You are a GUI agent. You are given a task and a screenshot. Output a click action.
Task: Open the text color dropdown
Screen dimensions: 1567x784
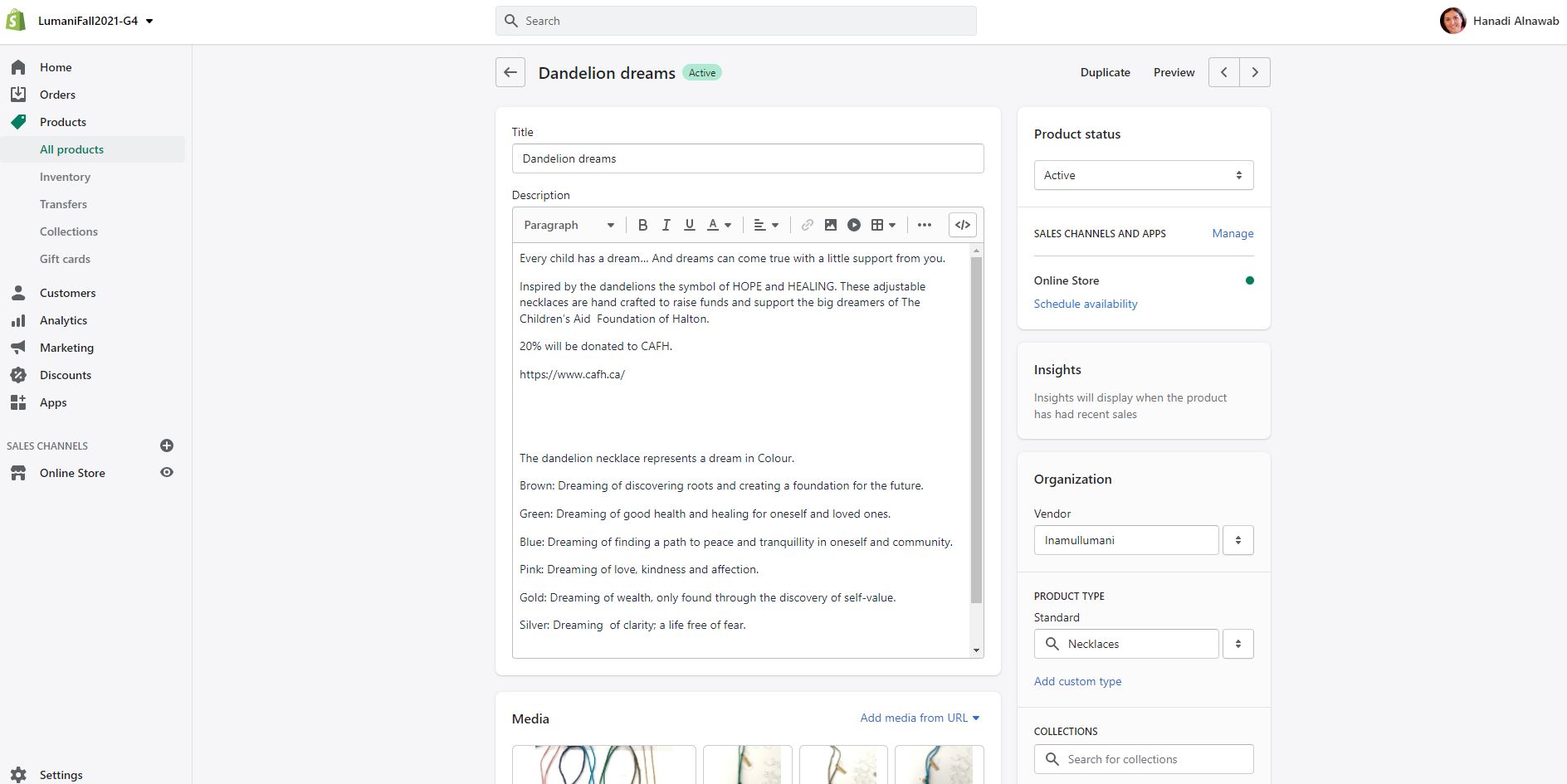pos(719,225)
